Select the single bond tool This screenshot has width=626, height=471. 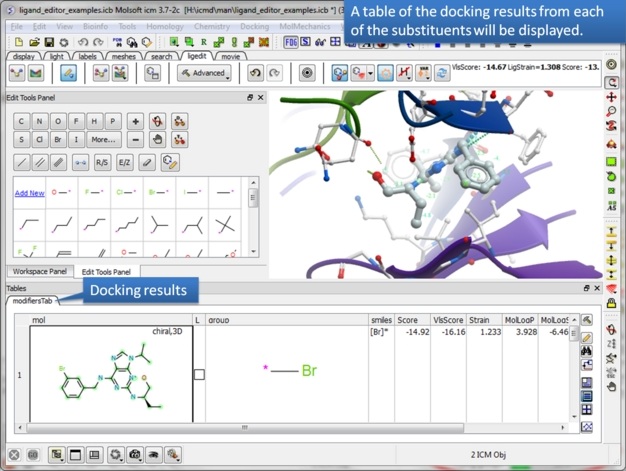coord(21,162)
